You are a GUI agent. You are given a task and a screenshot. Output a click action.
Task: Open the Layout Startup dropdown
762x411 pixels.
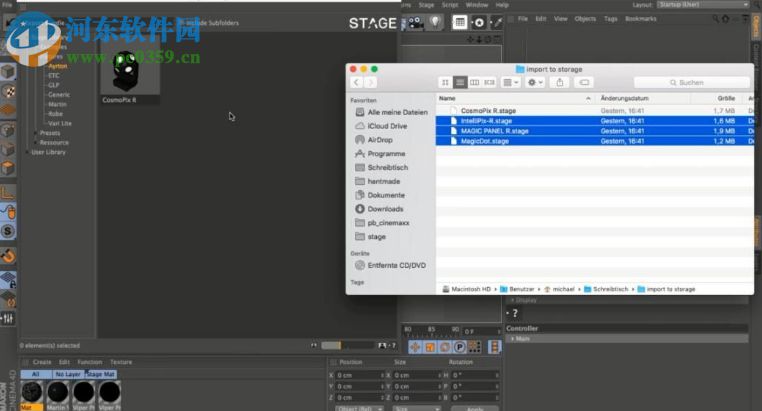coord(703,4)
